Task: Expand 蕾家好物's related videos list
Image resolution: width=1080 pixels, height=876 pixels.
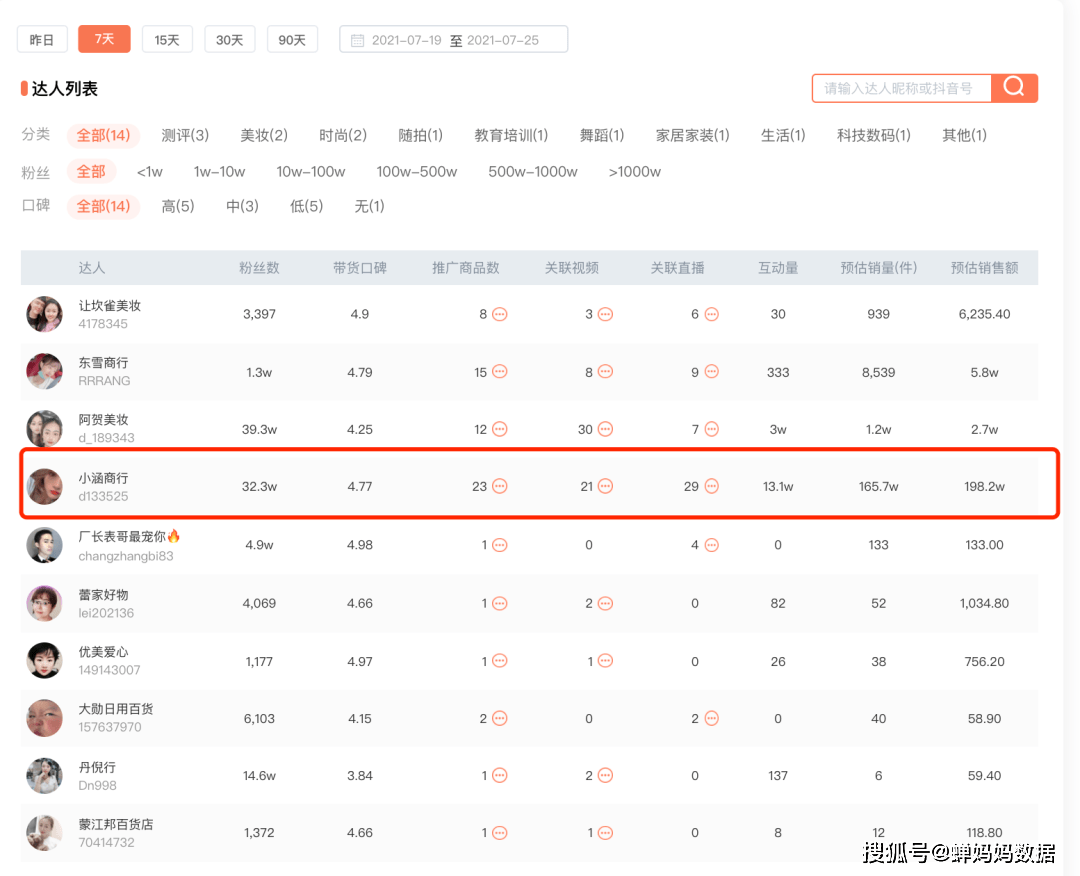Action: tap(603, 602)
